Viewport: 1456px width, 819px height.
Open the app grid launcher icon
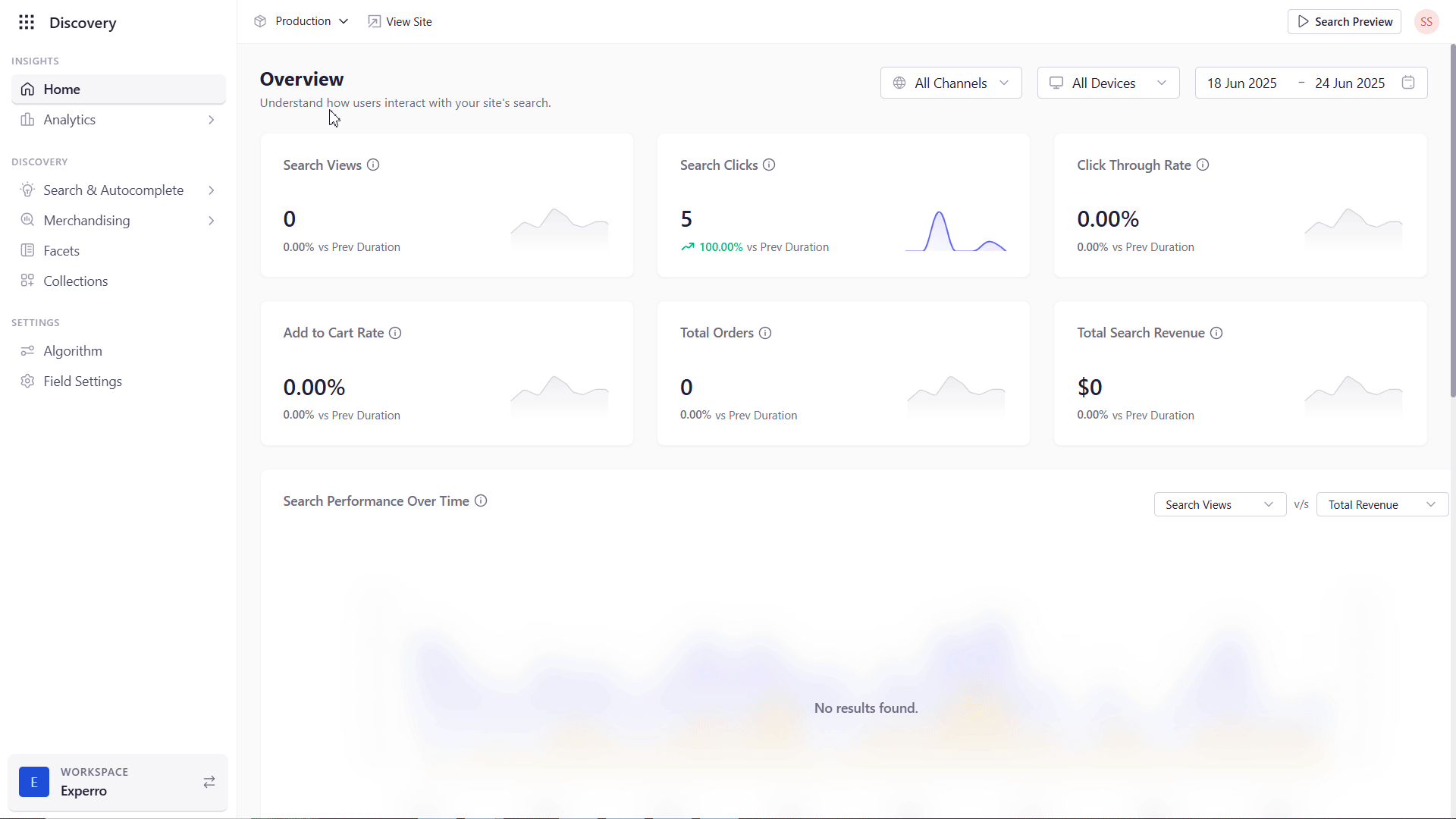[27, 22]
